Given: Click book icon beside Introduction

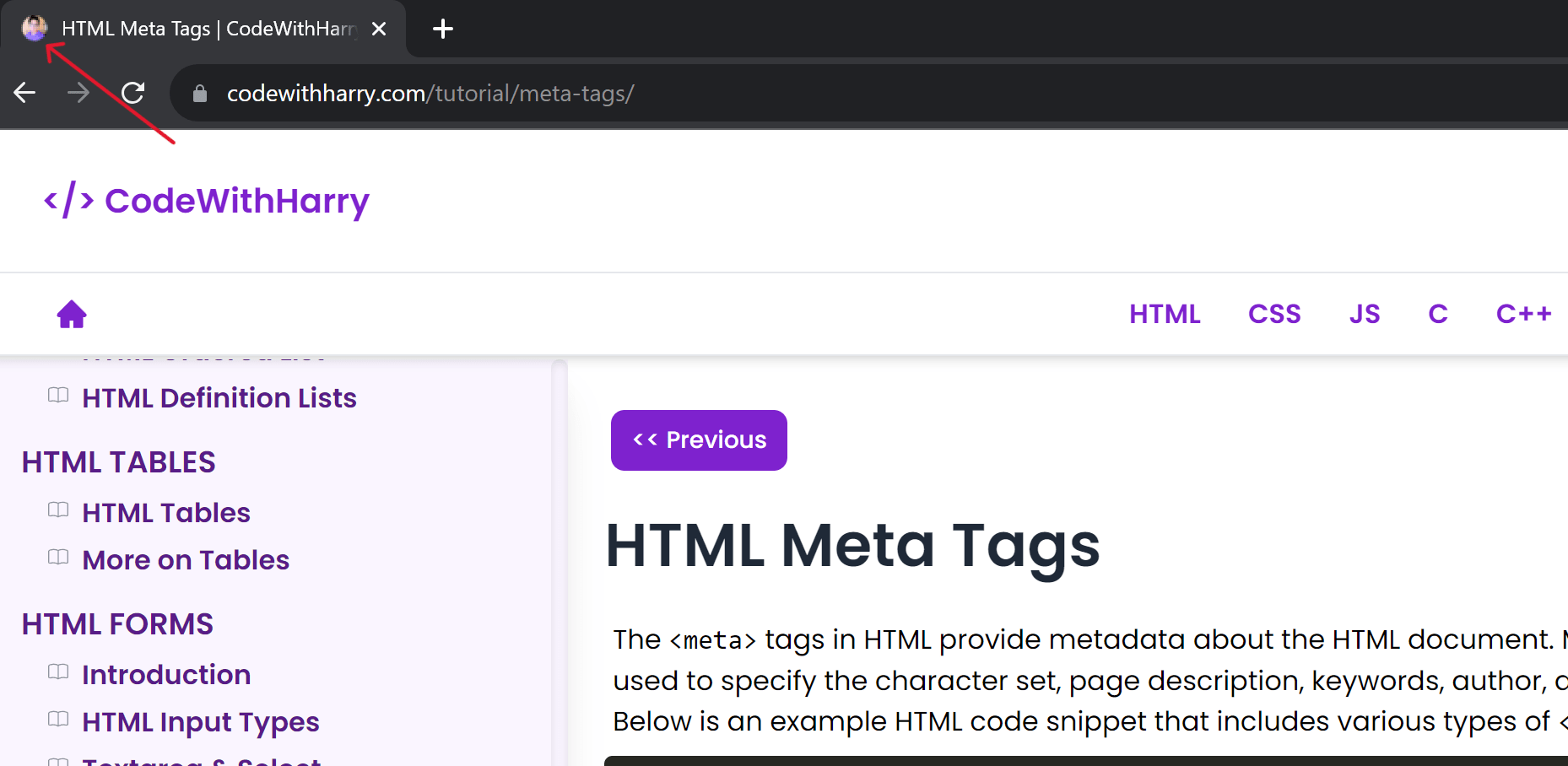Looking at the screenshot, I should point(58,672).
